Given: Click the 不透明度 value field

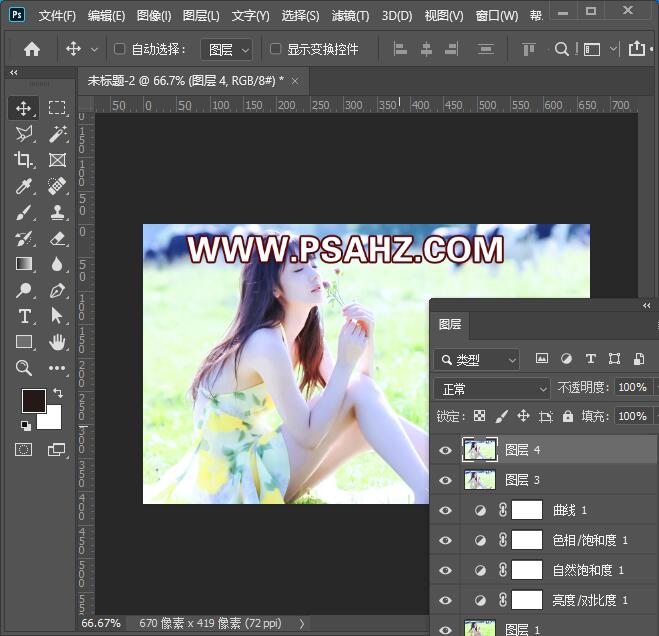Looking at the screenshot, I should [x=633, y=387].
